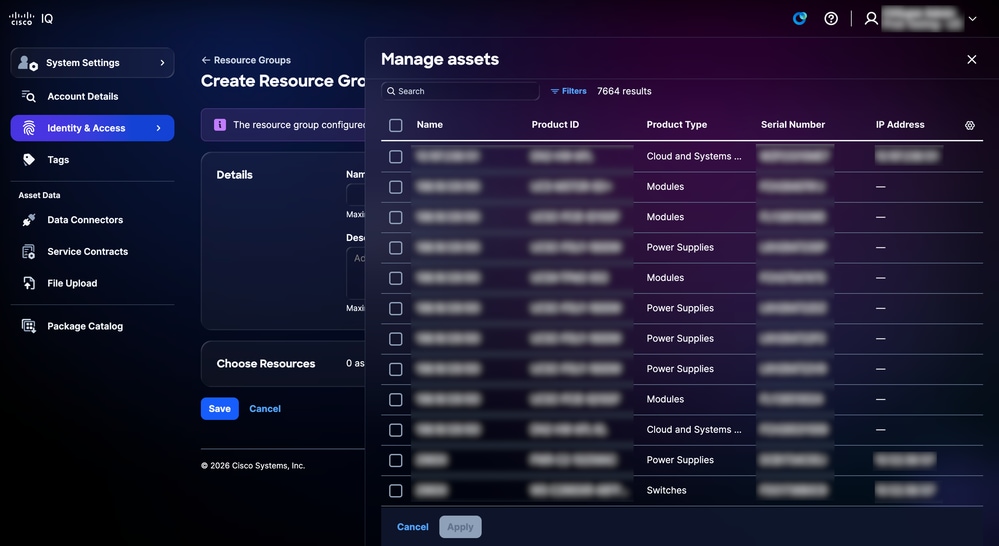Click the Choose Resources section heading
The height and width of the screenshot is (546, 999).
coord(266,364)
